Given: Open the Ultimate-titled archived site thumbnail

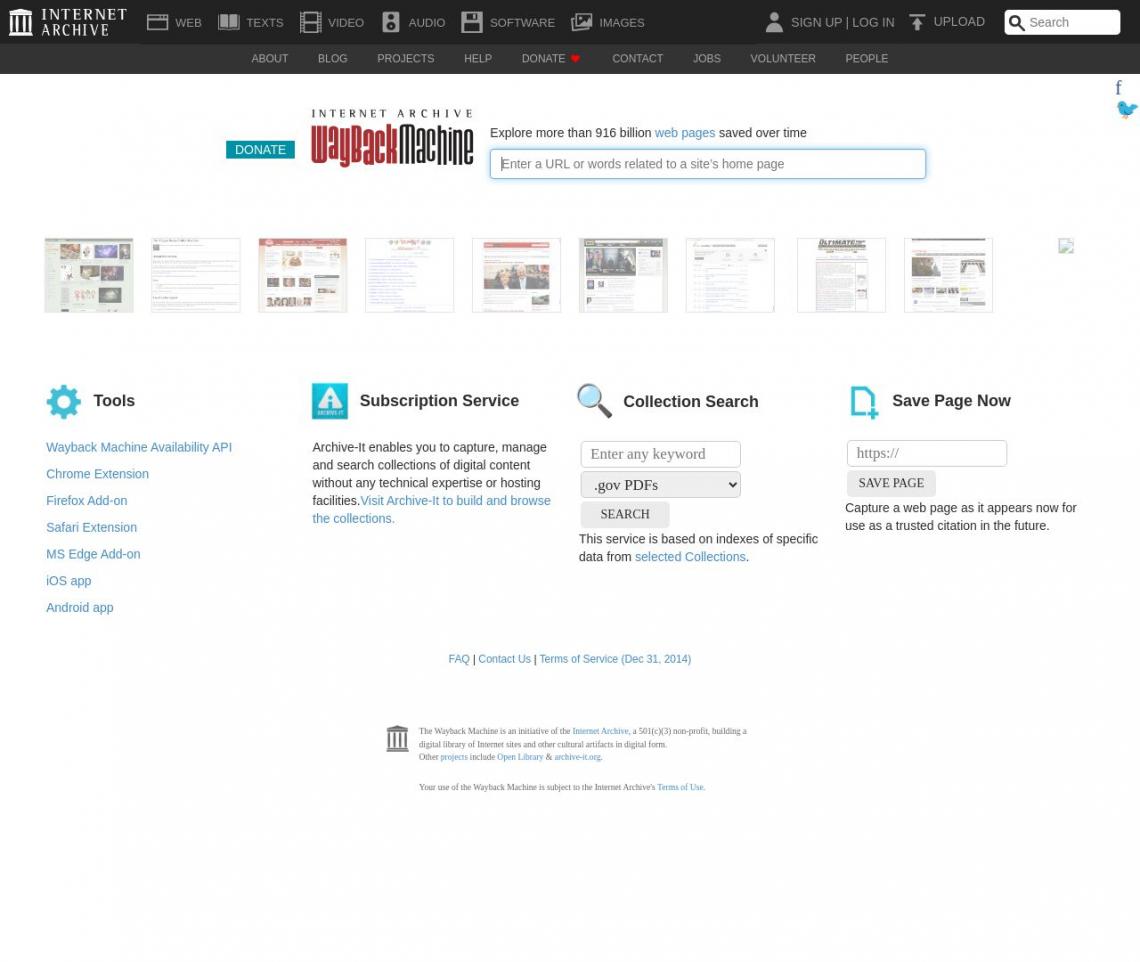Looking at the screenshot, I should pyautogui.click(x=841, y=276).
